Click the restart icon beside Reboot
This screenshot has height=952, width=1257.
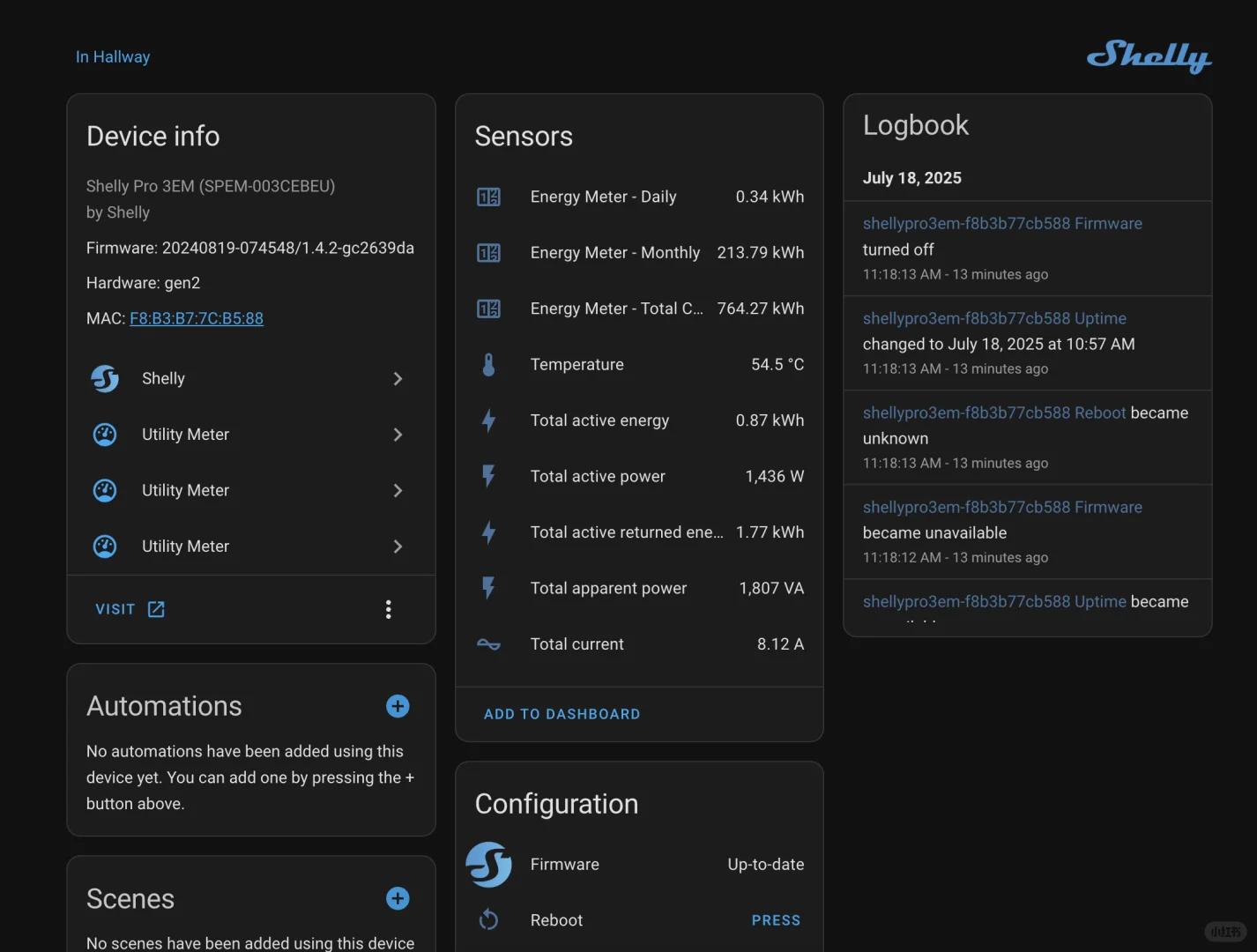pos(488,920)
